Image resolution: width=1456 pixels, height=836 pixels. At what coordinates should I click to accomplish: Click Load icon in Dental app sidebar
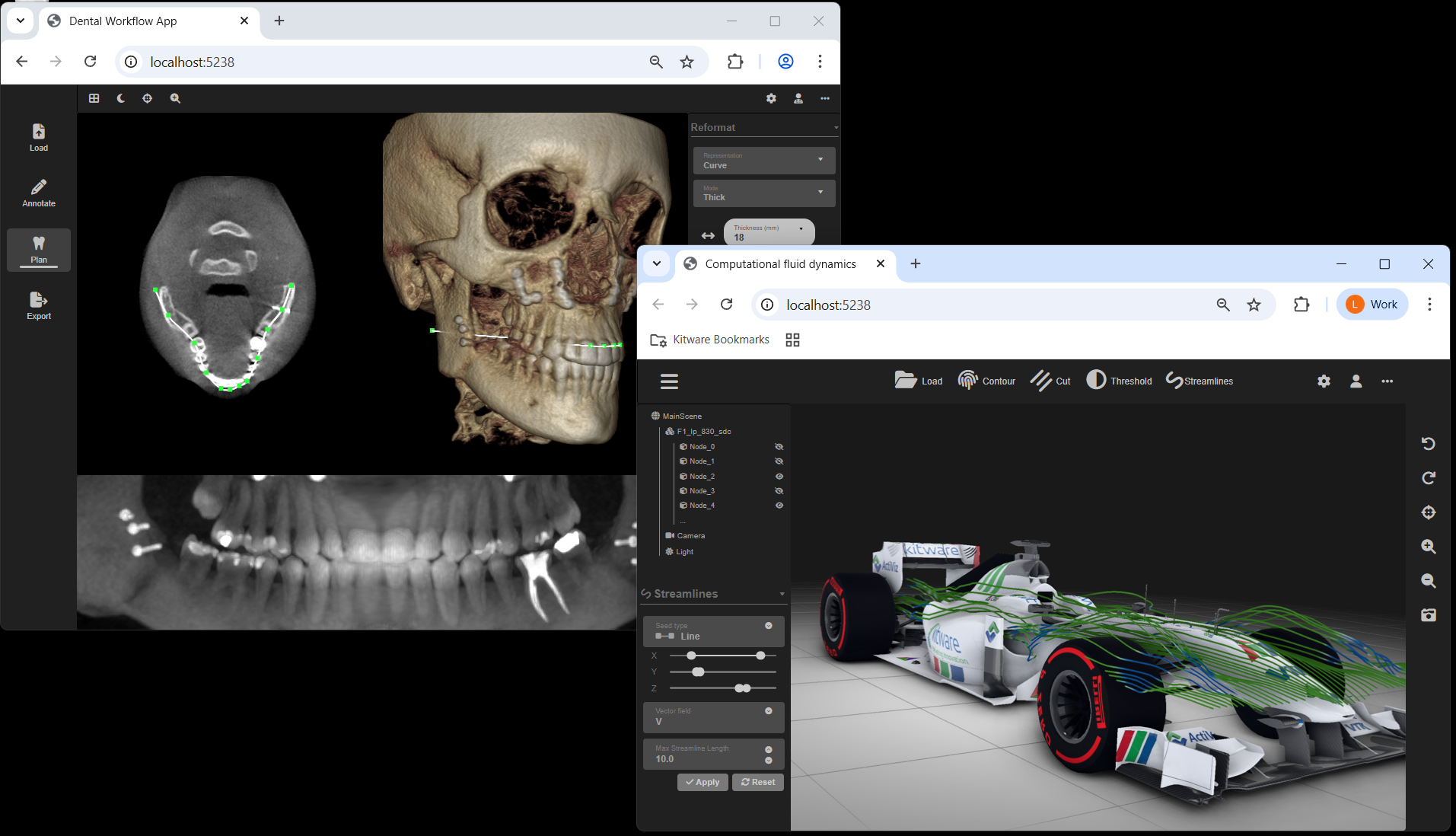point(39,137)
